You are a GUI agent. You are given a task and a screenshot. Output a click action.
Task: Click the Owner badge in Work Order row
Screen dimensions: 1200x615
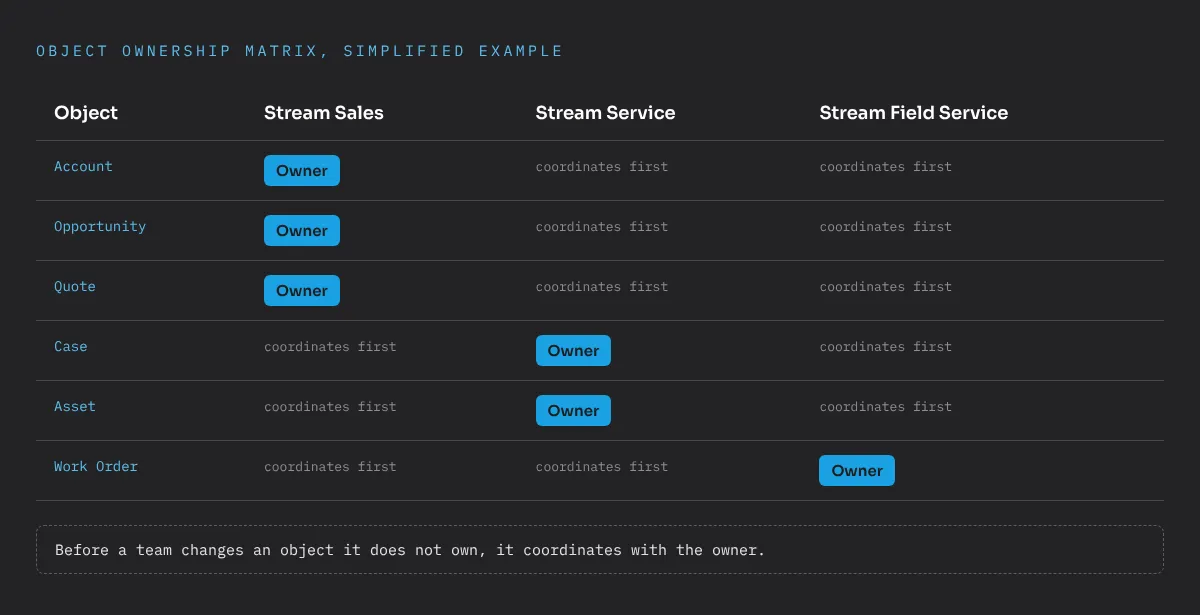click(857, 471)
